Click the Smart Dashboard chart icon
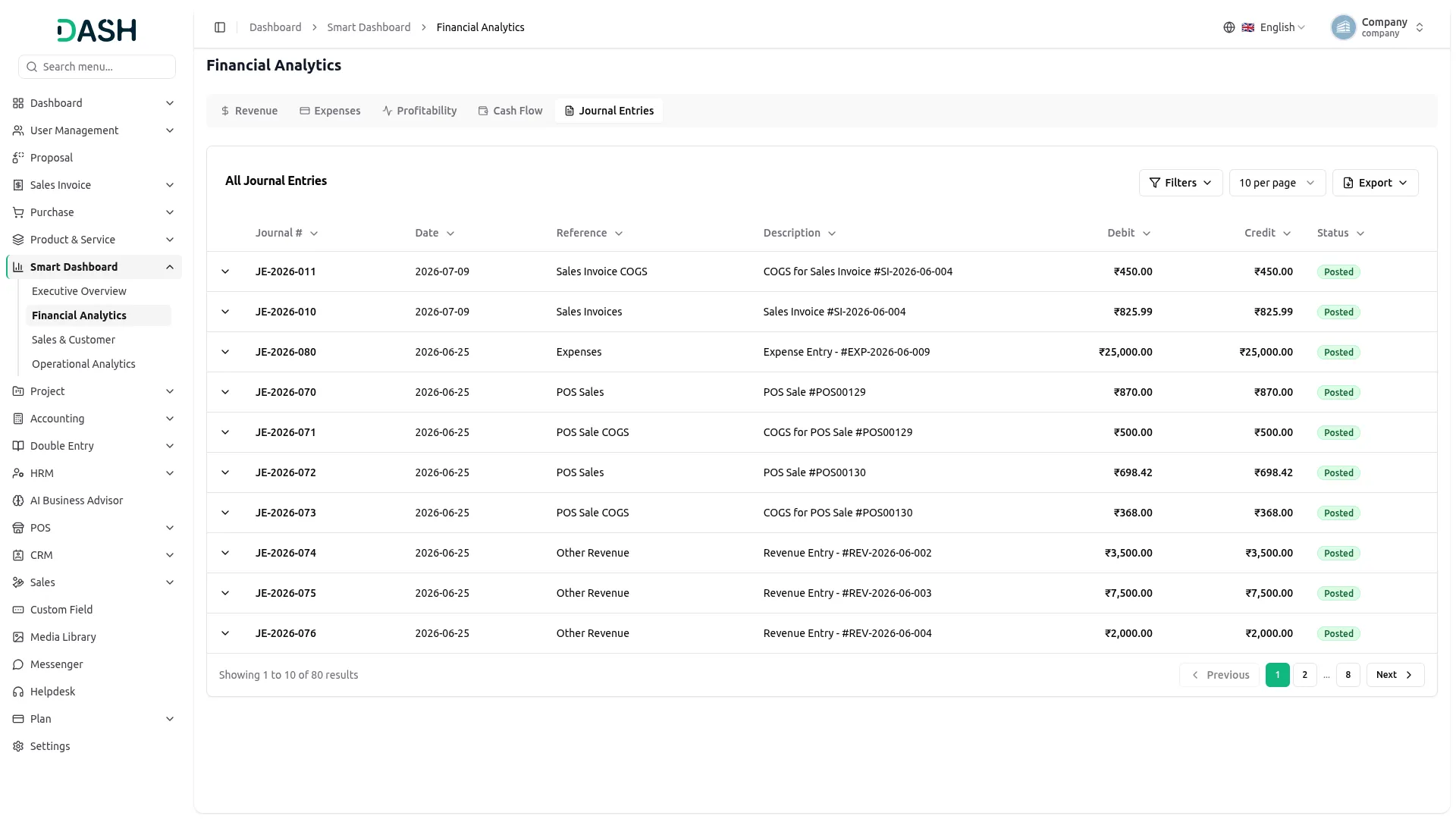This screenshot has height=819, width=1456. pyautogui.click(x=18, y=267)
